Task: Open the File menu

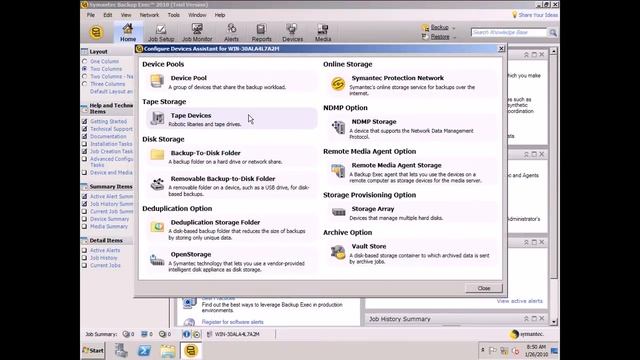Action: (91, 15)
